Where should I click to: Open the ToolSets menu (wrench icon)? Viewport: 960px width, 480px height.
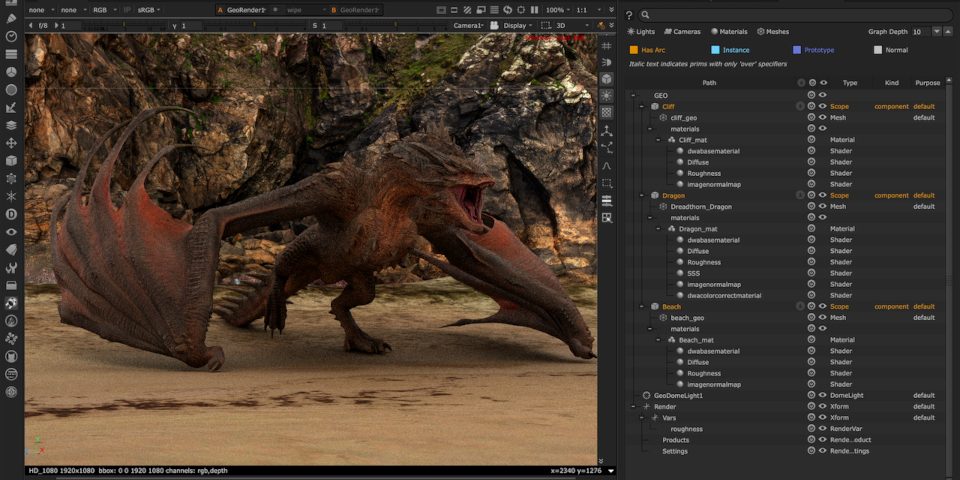11,268
